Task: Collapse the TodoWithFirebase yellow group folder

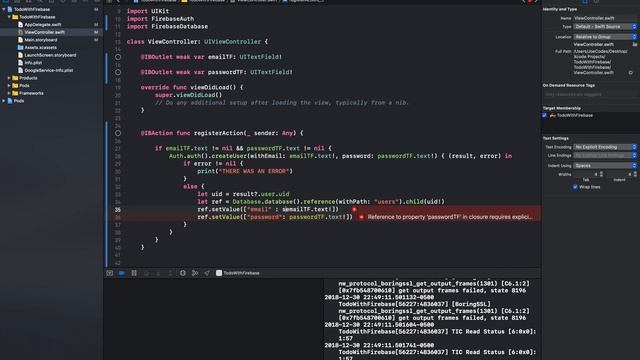Action: [9, 17]
